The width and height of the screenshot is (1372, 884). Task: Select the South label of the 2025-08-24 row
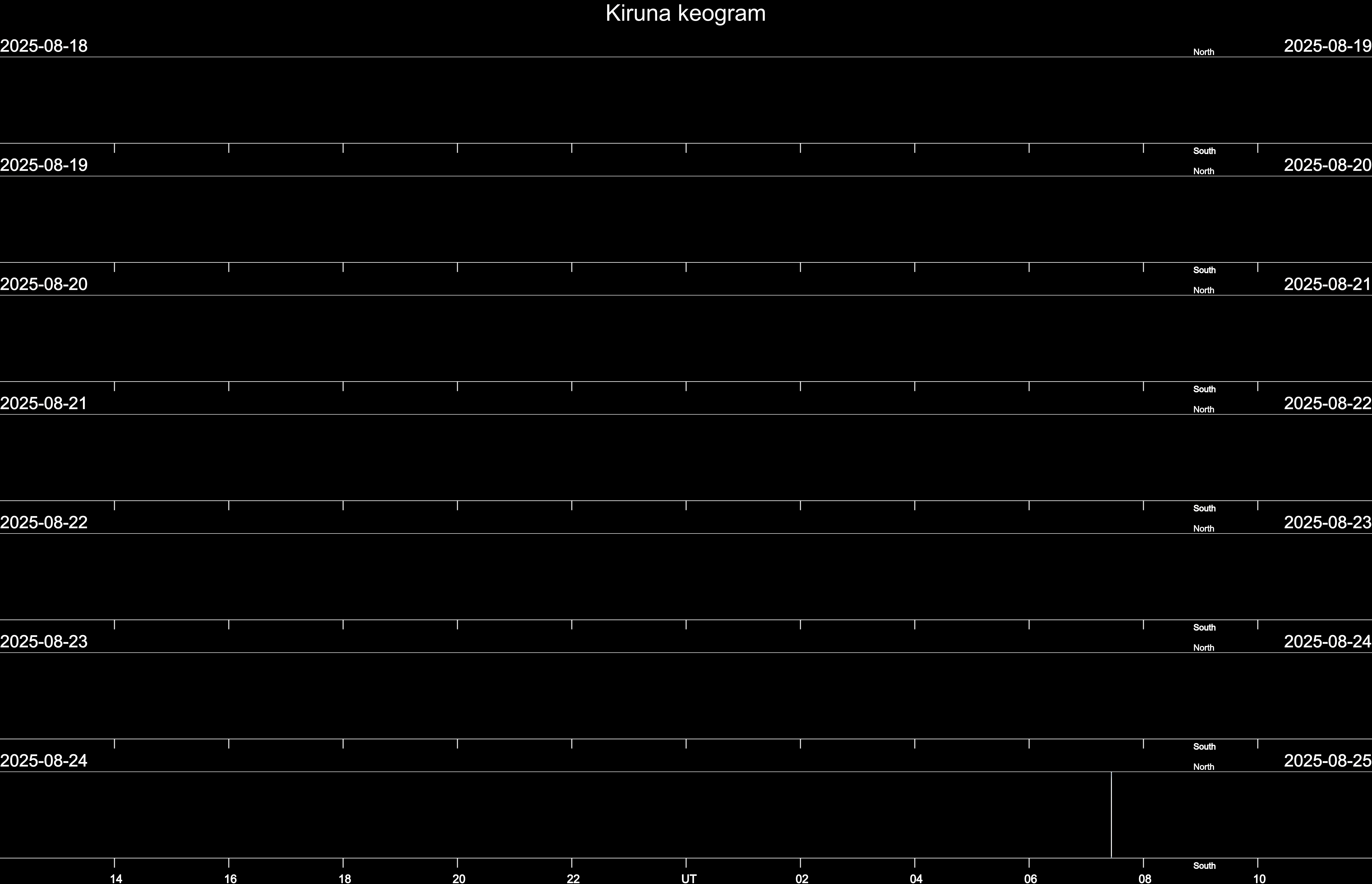tap(1205, 866)
